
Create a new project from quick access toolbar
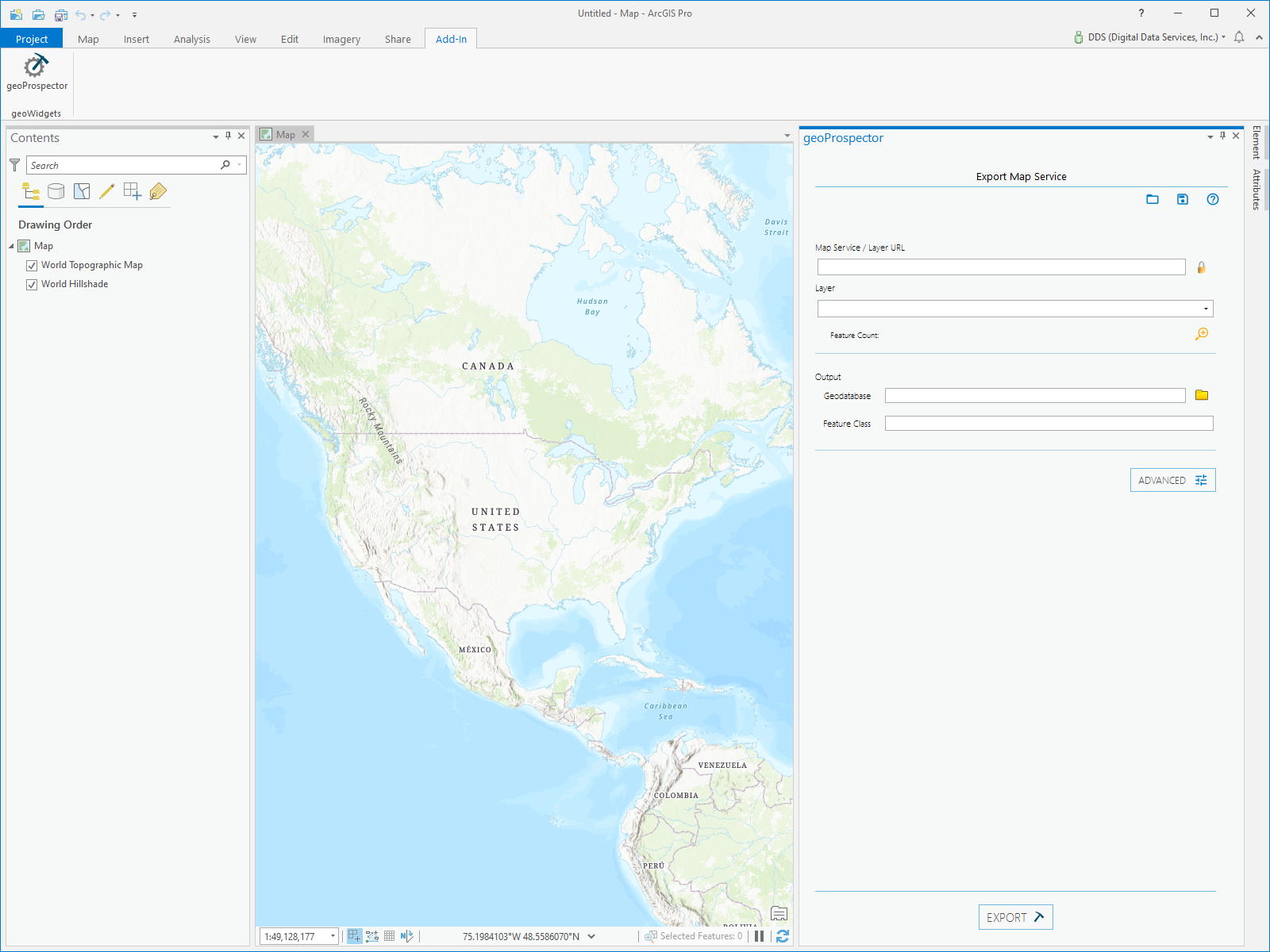click(16, 14)
